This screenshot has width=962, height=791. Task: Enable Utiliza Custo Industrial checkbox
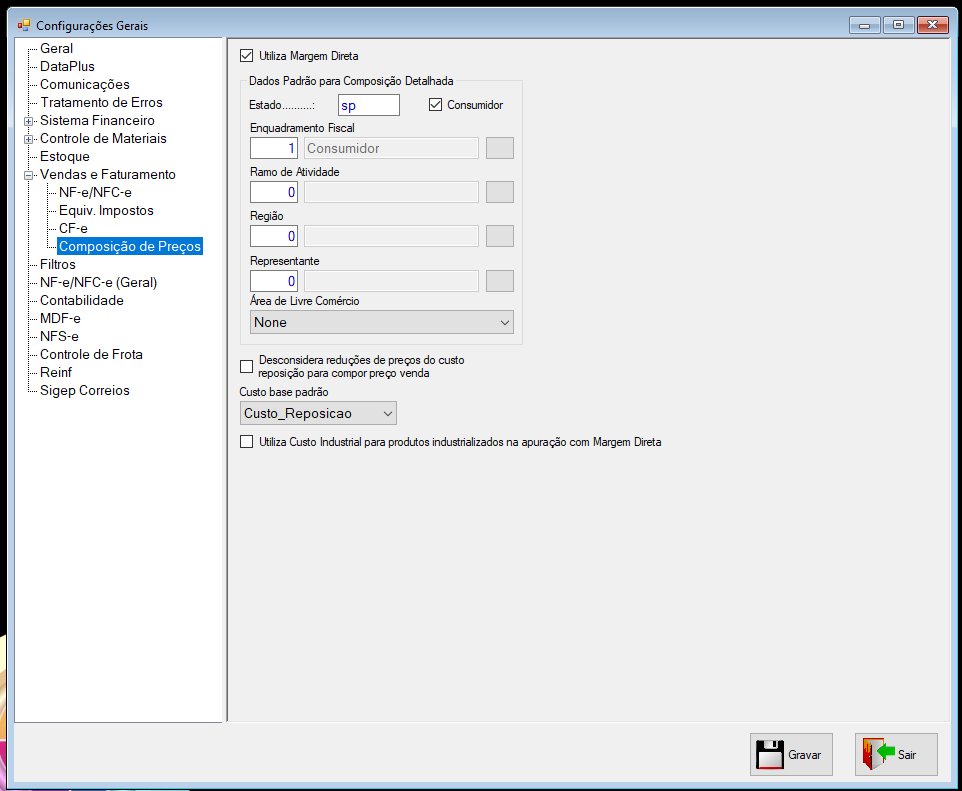click(x=246, y=442)
